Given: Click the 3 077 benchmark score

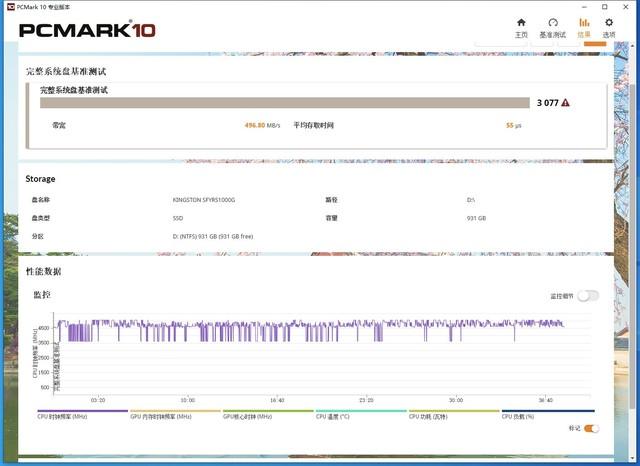Looking at the screenshot, I should (547, 103).
